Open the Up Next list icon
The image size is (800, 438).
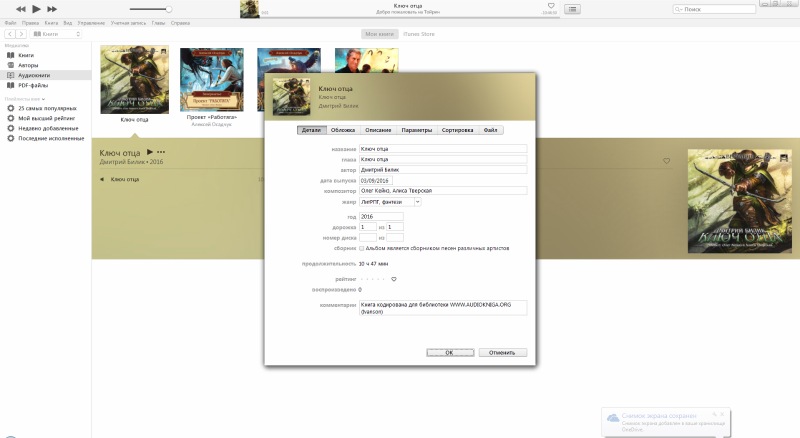click(x=572, y=9)
